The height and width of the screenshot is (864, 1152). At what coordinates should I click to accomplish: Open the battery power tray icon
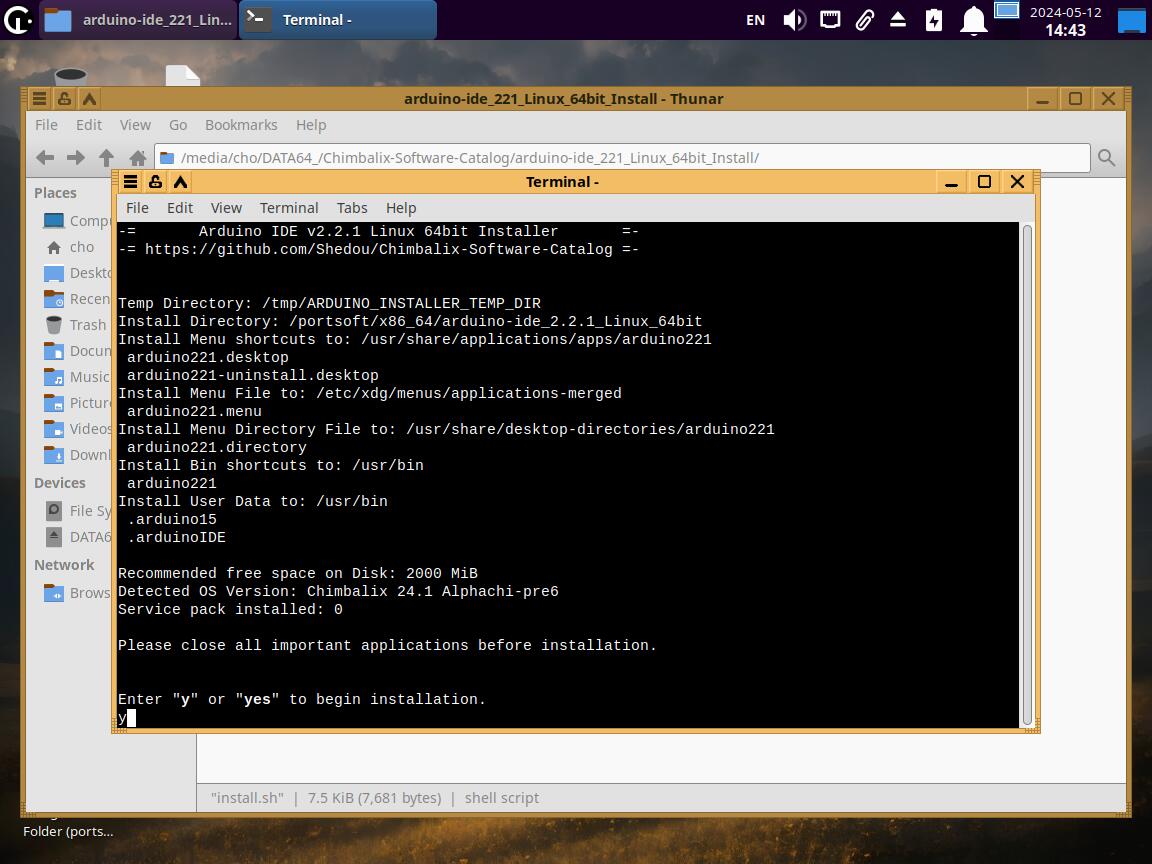click(934, 20)
